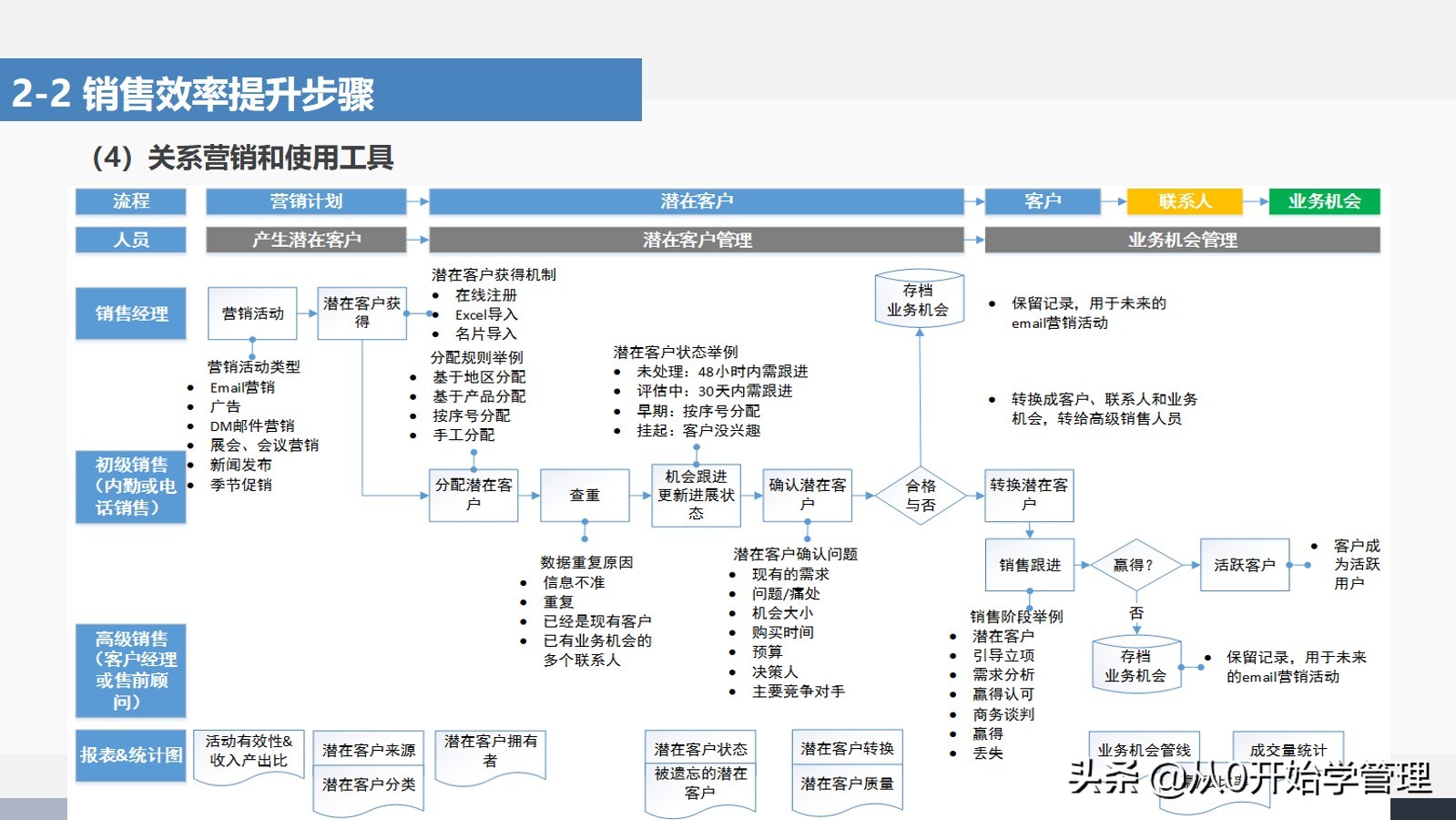Click the bullet 商务谈判
The height and width of the screenshot is (820, 1456).
1003,714
